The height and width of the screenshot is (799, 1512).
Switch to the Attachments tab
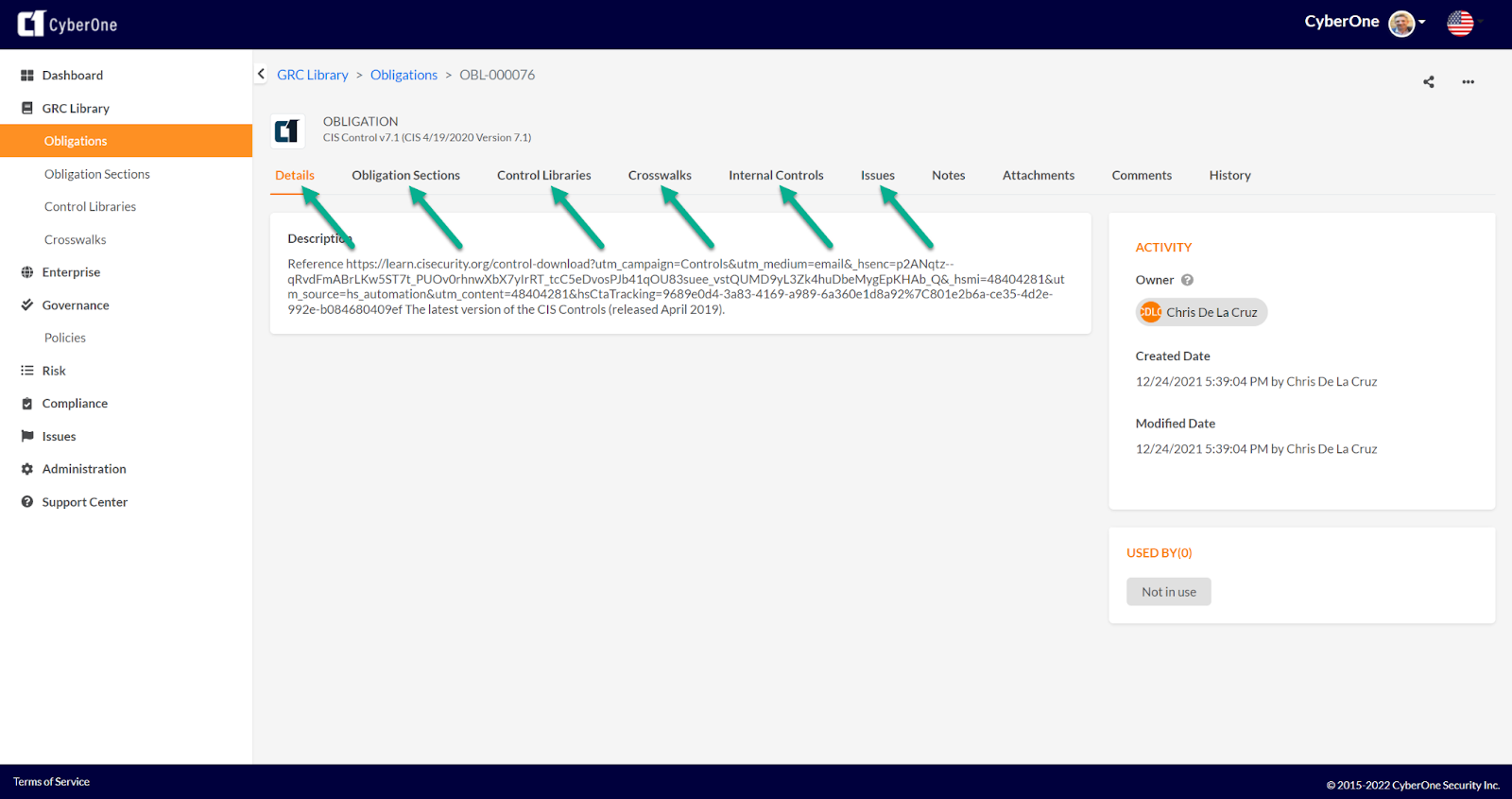click(1039, 176)
